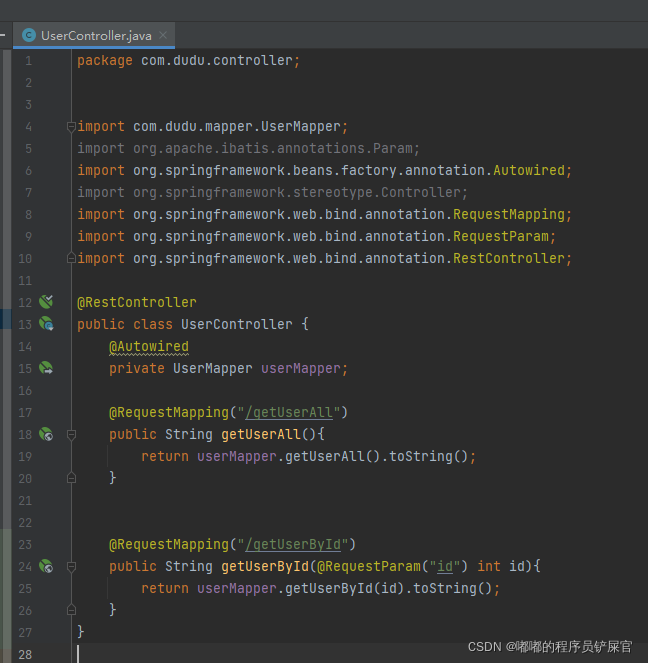Image resolution: width=648 pixels, height=663 pixels.
Task: Place the cursor on empty line 28
Action: [x=359, y=654]
